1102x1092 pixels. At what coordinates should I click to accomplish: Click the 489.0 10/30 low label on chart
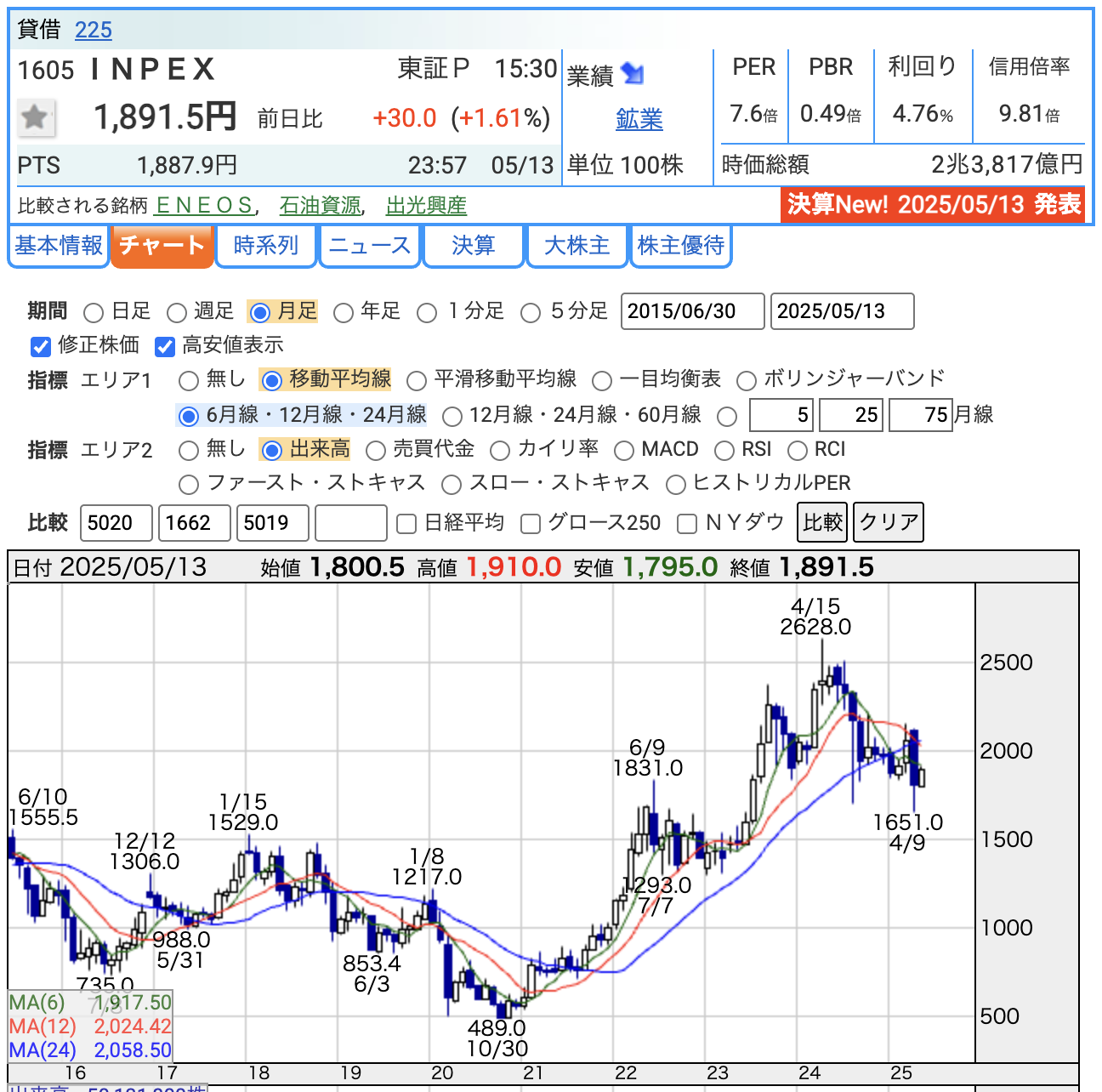pos(497,1038)
